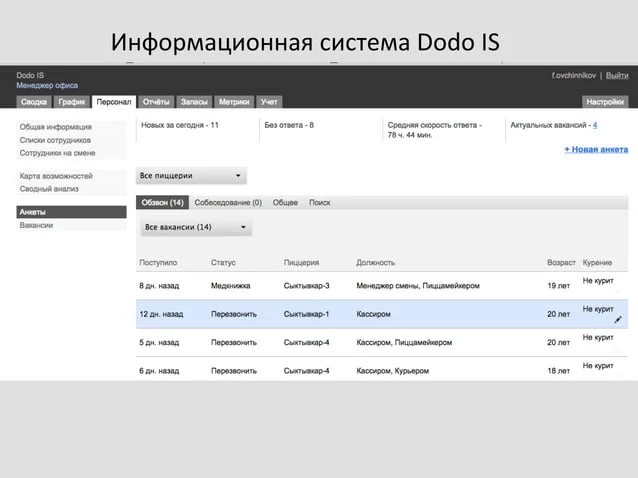
Task: Open the График tab
Action: (72, 102)
